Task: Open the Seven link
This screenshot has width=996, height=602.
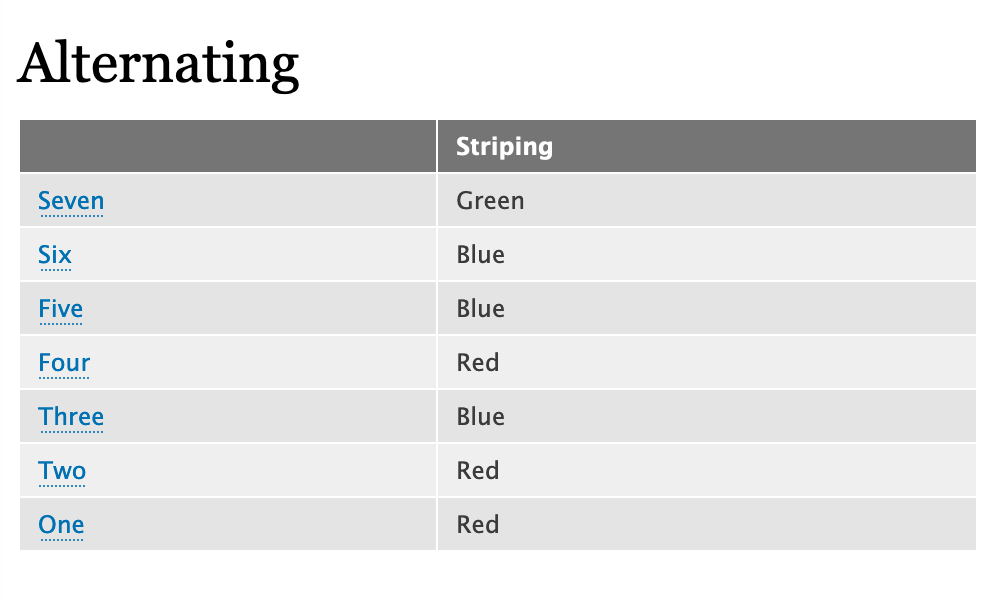Action: point(70,200)
